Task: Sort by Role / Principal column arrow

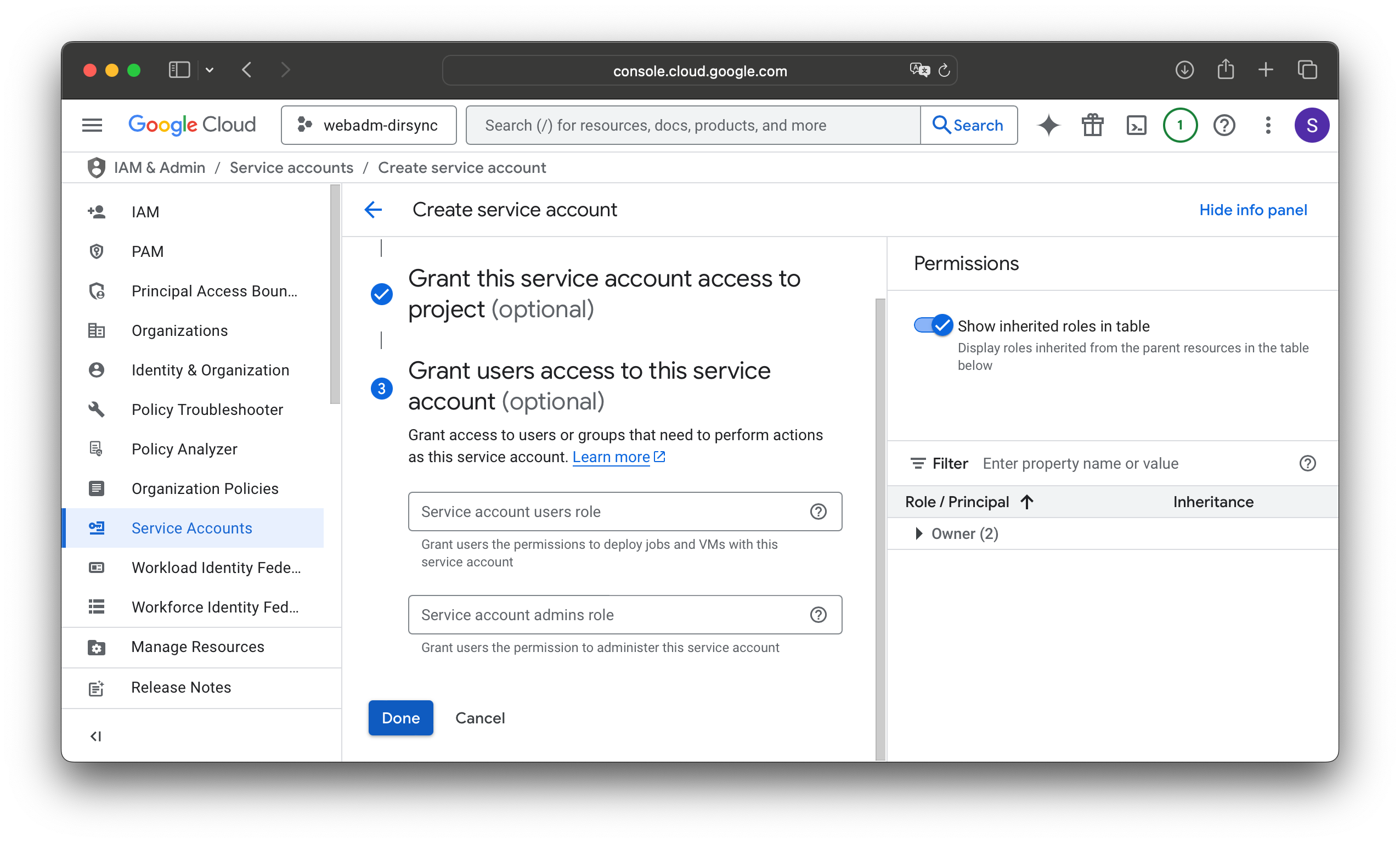Action: coord(1026,502)
